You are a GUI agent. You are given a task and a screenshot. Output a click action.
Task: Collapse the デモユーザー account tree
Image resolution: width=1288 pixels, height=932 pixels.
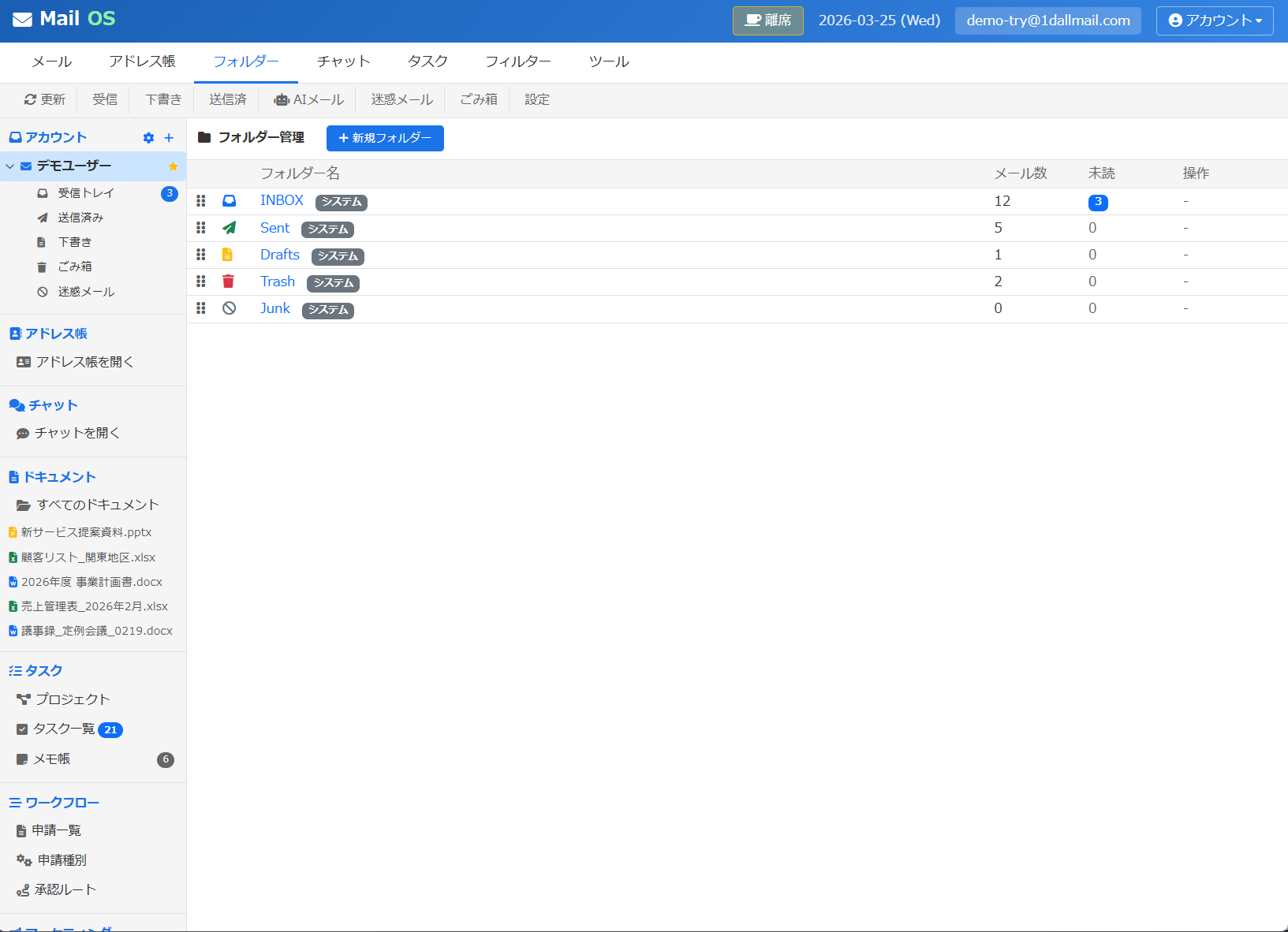point(10,166)
